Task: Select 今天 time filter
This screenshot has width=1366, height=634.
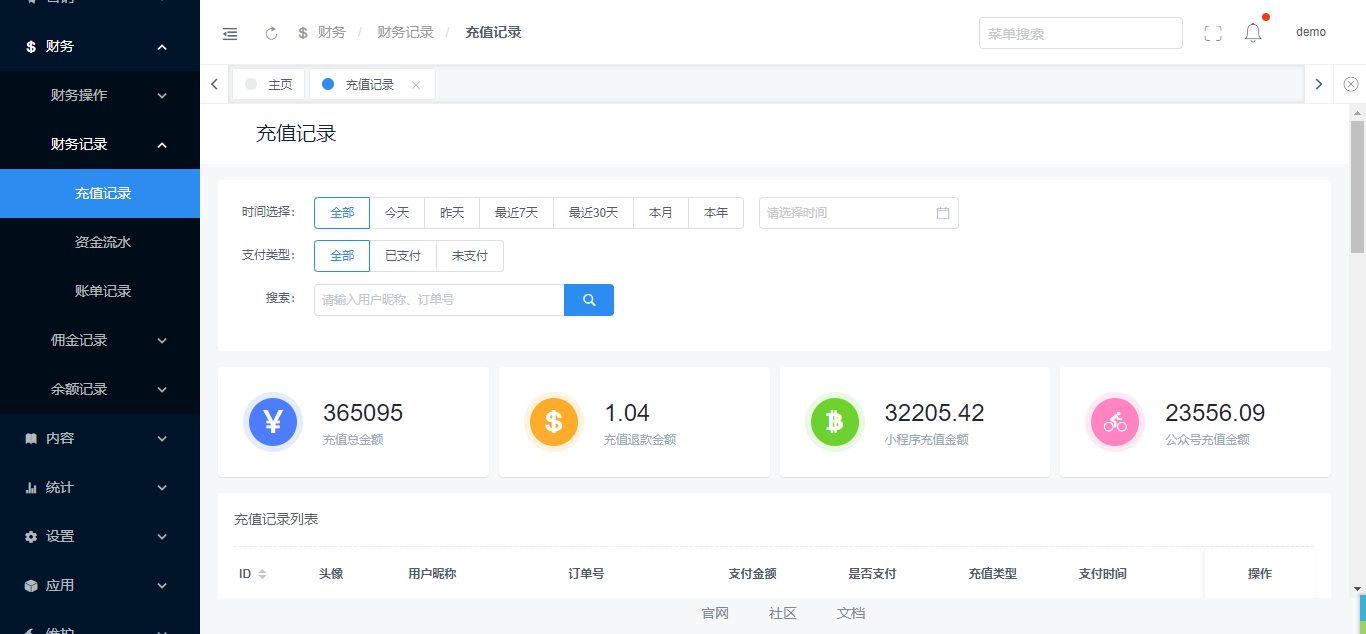Action: pos(397,213)
